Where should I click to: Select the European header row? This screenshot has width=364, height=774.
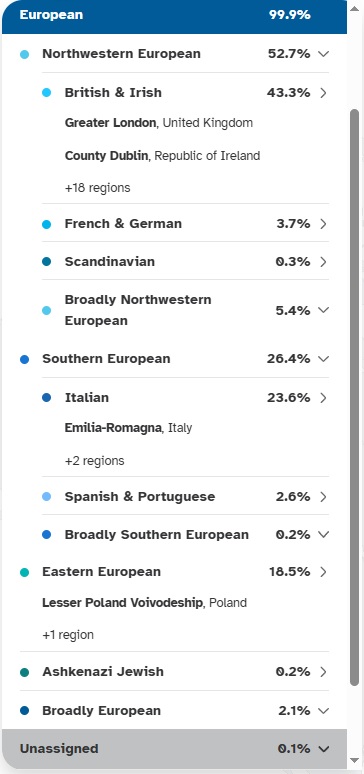[174, 16]
